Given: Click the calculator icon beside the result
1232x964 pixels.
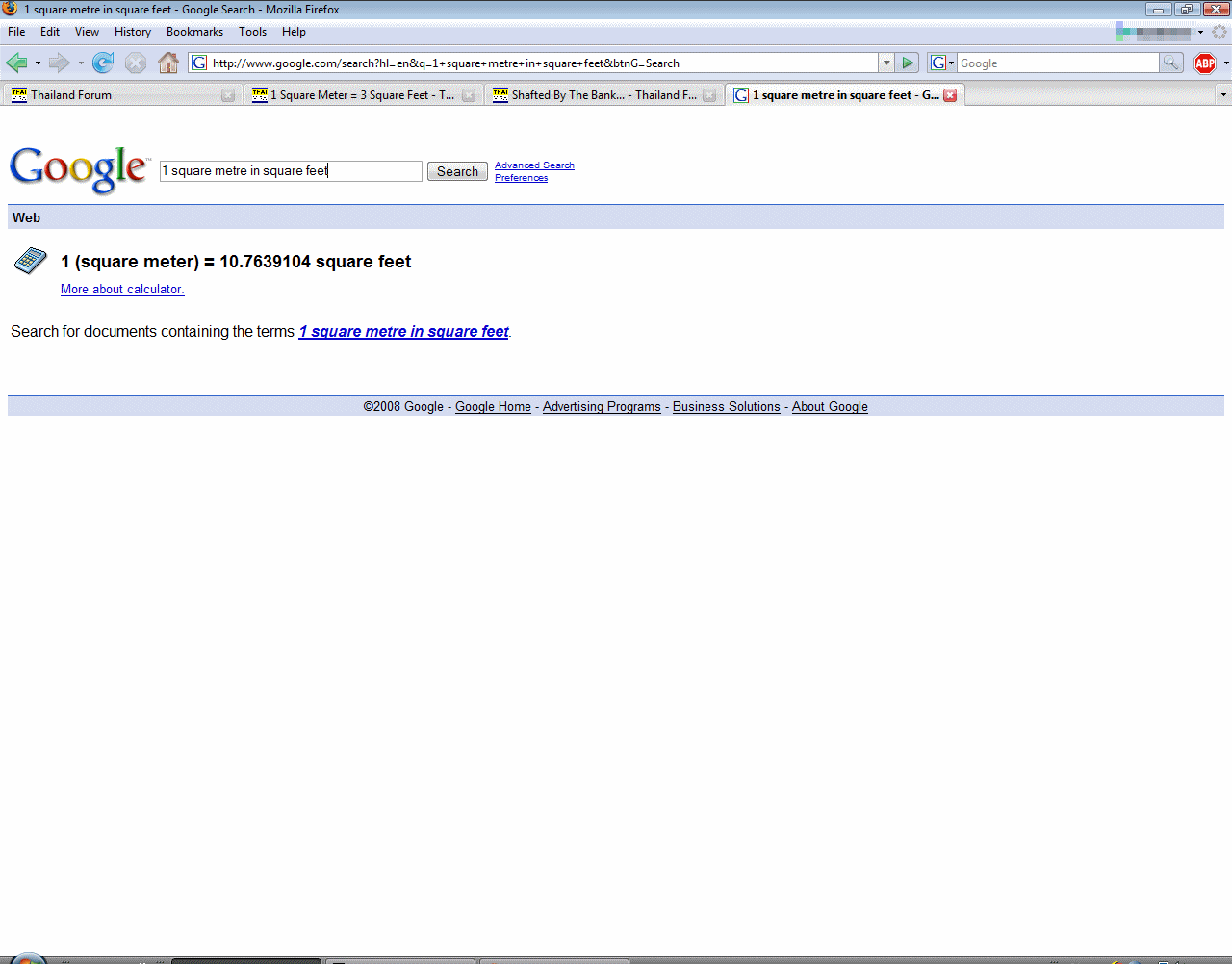Looking at the screenshot, I should pyautogui.click(x=31, y=261).
